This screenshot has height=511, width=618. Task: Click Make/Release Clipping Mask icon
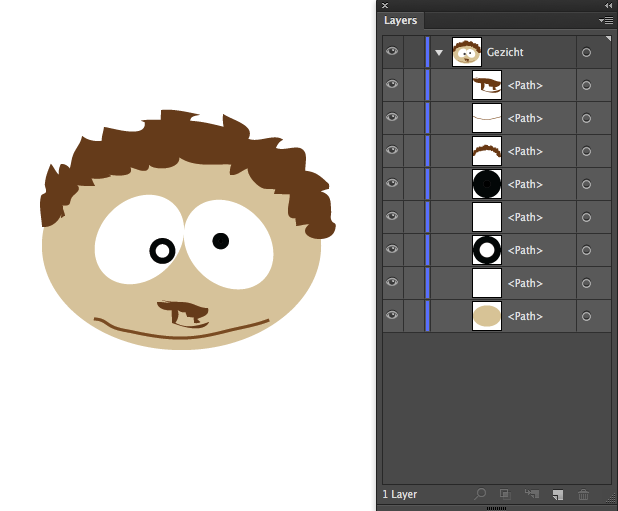(x=505, y=494)
